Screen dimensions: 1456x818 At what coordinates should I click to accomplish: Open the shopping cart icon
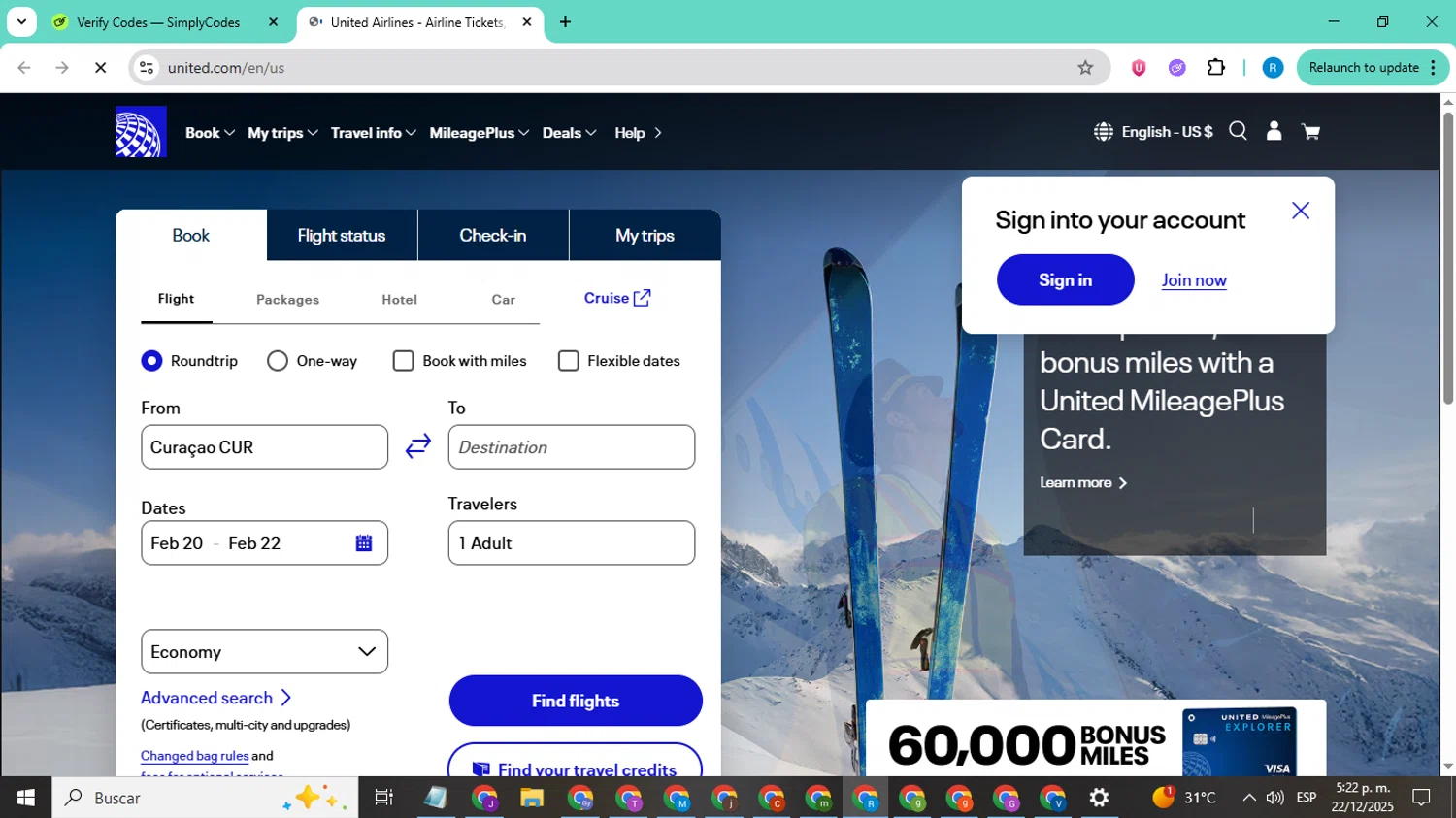pyautogui.click(x=1310, y=132)
